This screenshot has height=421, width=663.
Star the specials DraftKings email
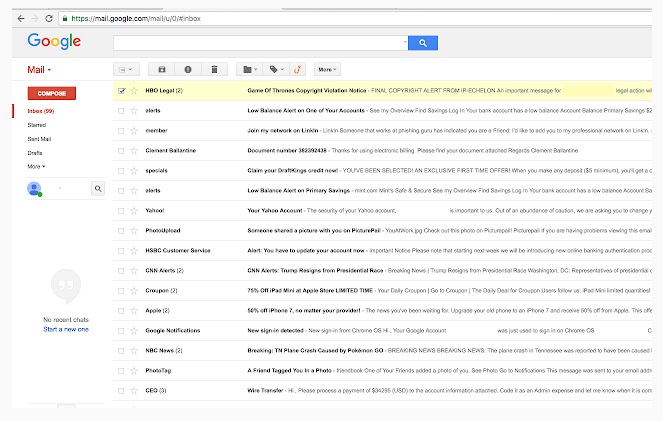[x=134, y=171]
